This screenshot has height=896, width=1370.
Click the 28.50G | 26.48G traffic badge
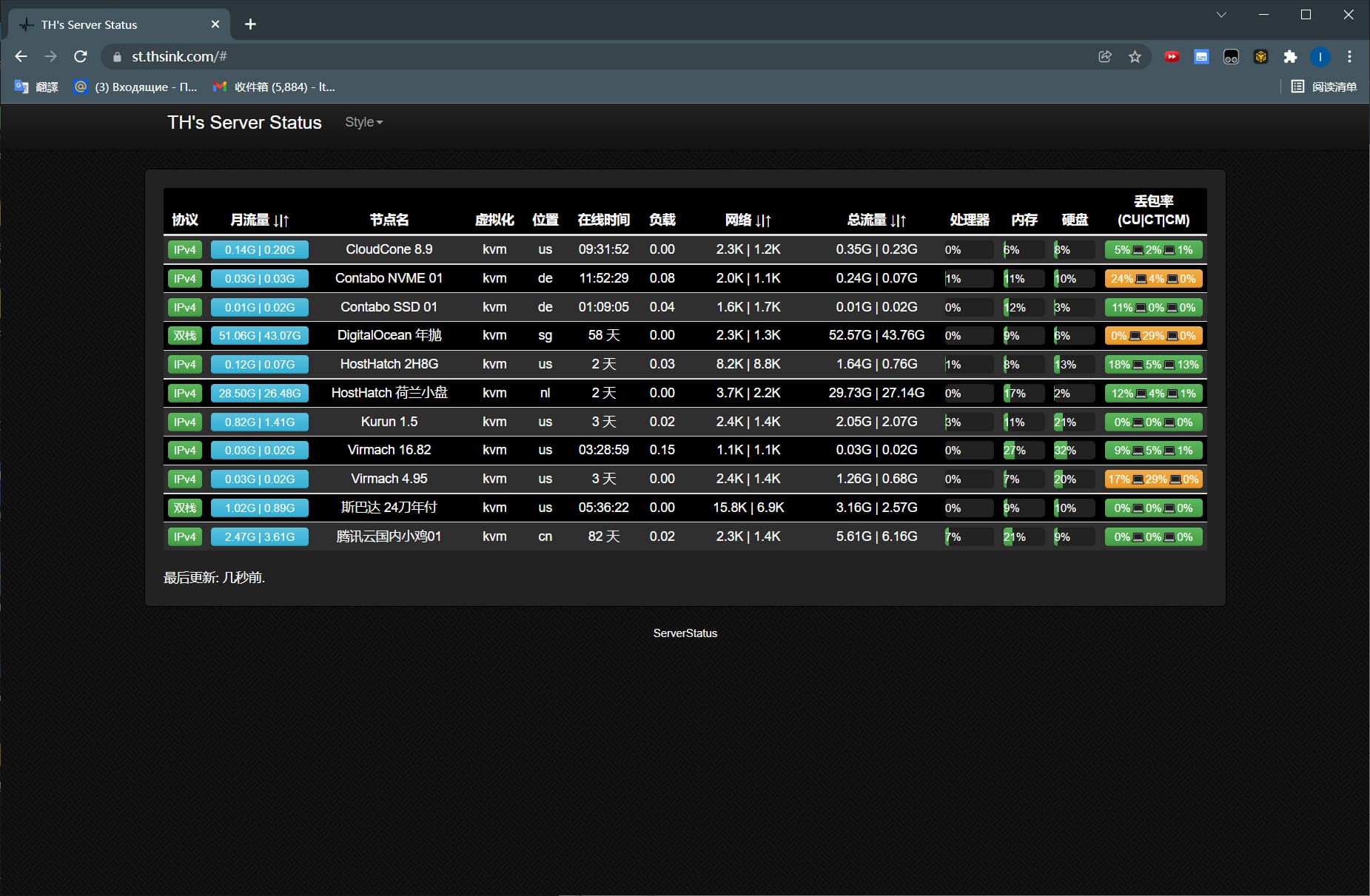(260, 394)
